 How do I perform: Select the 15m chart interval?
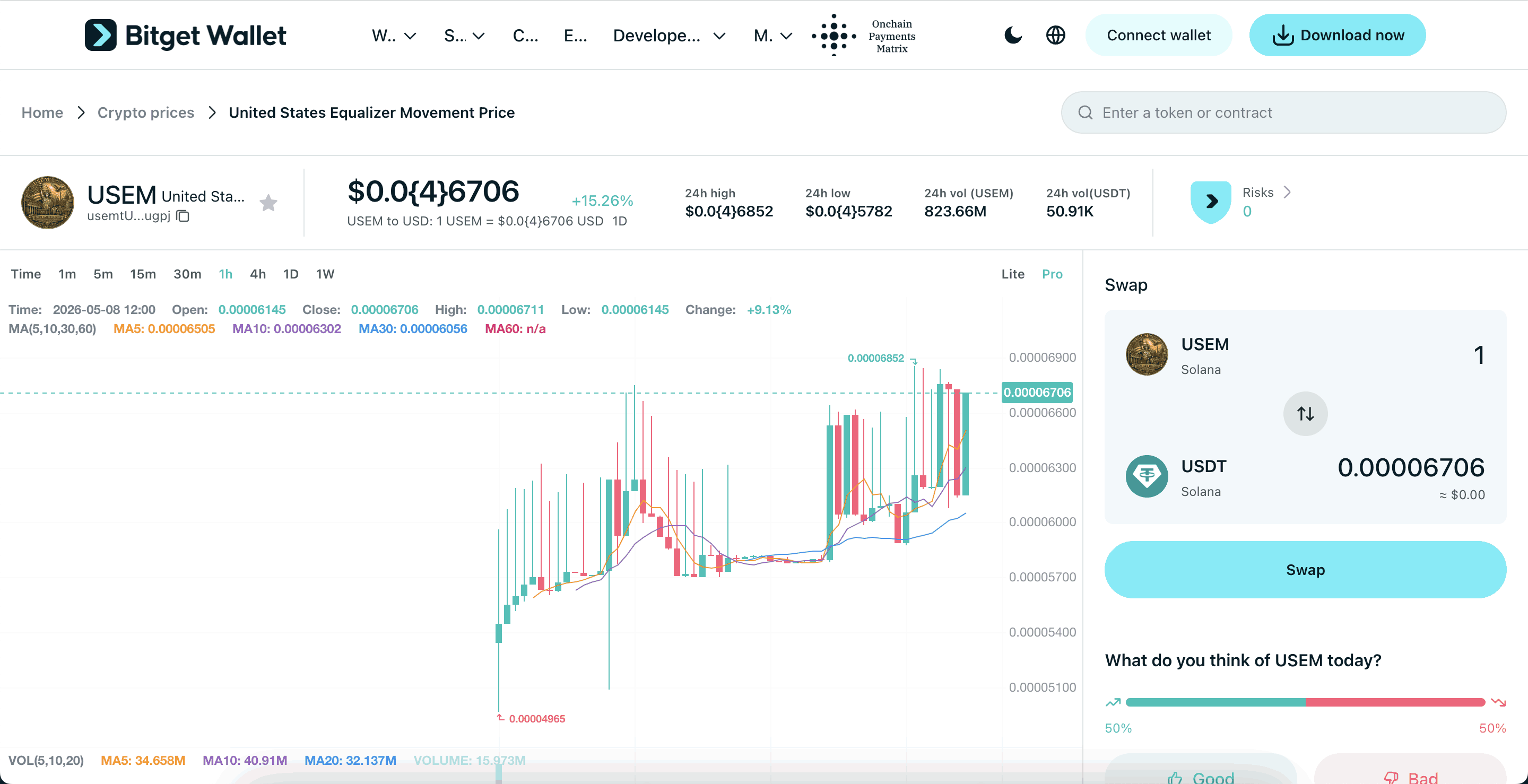(x=143, y=274)
